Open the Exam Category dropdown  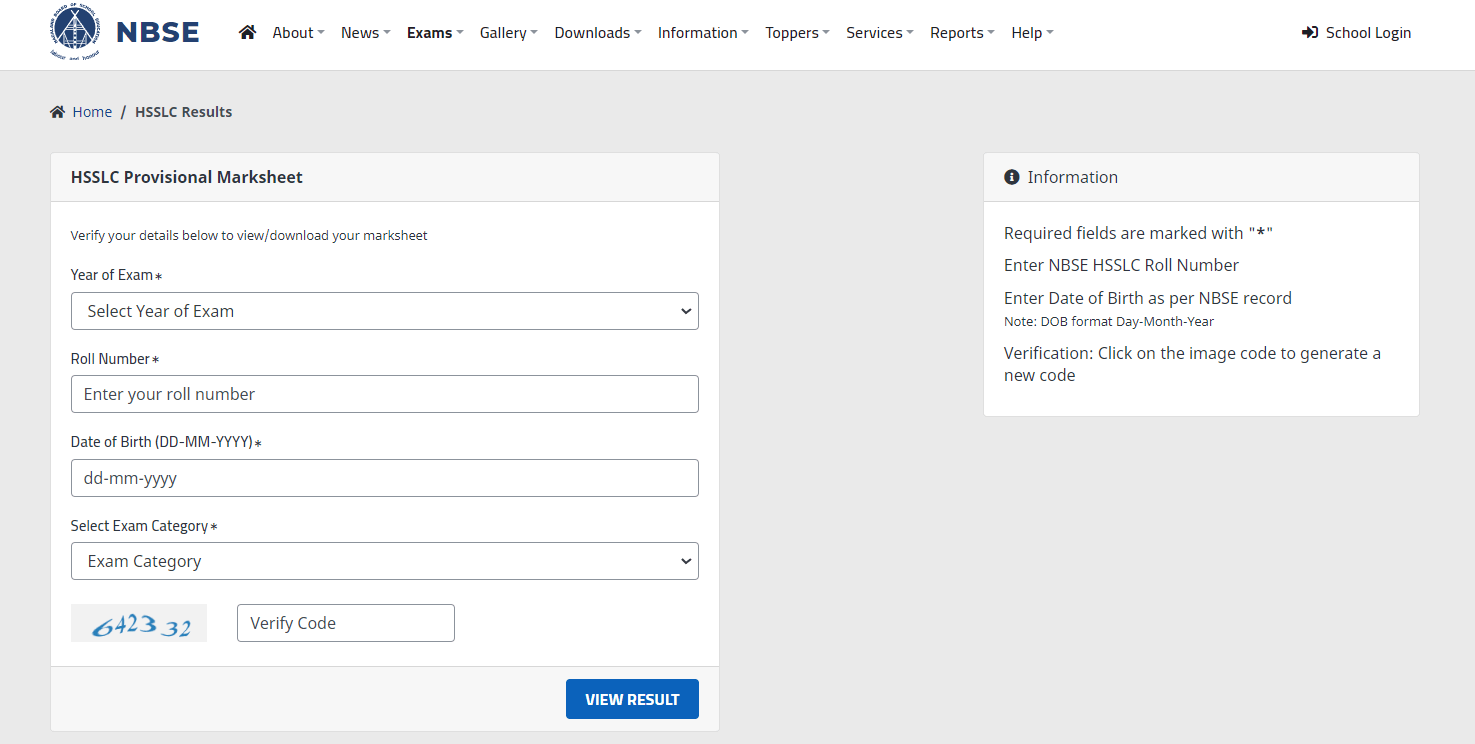[x=385, y=561]
